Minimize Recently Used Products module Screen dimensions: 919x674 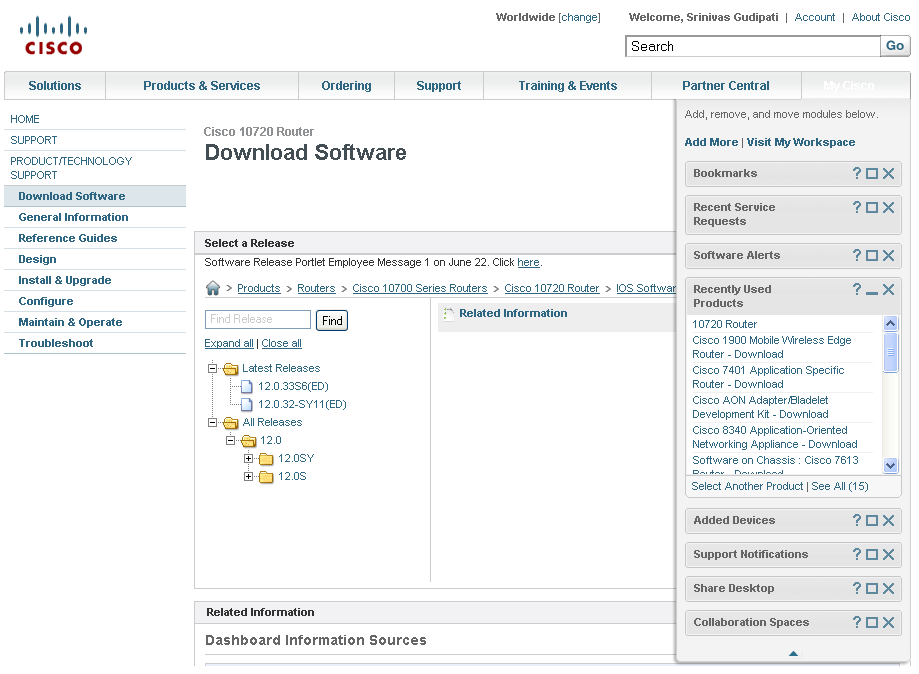[872, 292]
